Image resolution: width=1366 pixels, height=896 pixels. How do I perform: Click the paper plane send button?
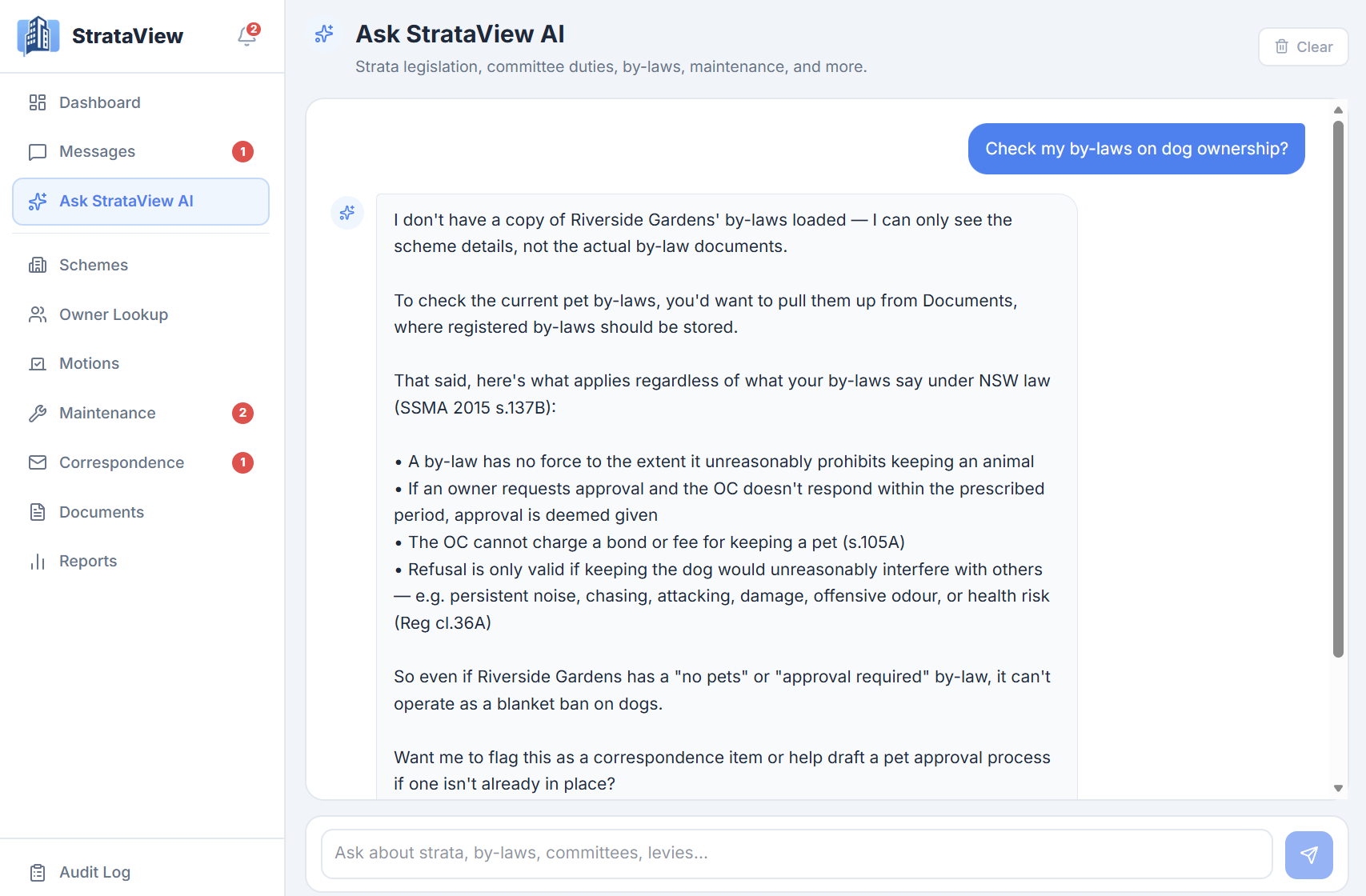[1309, 855]
